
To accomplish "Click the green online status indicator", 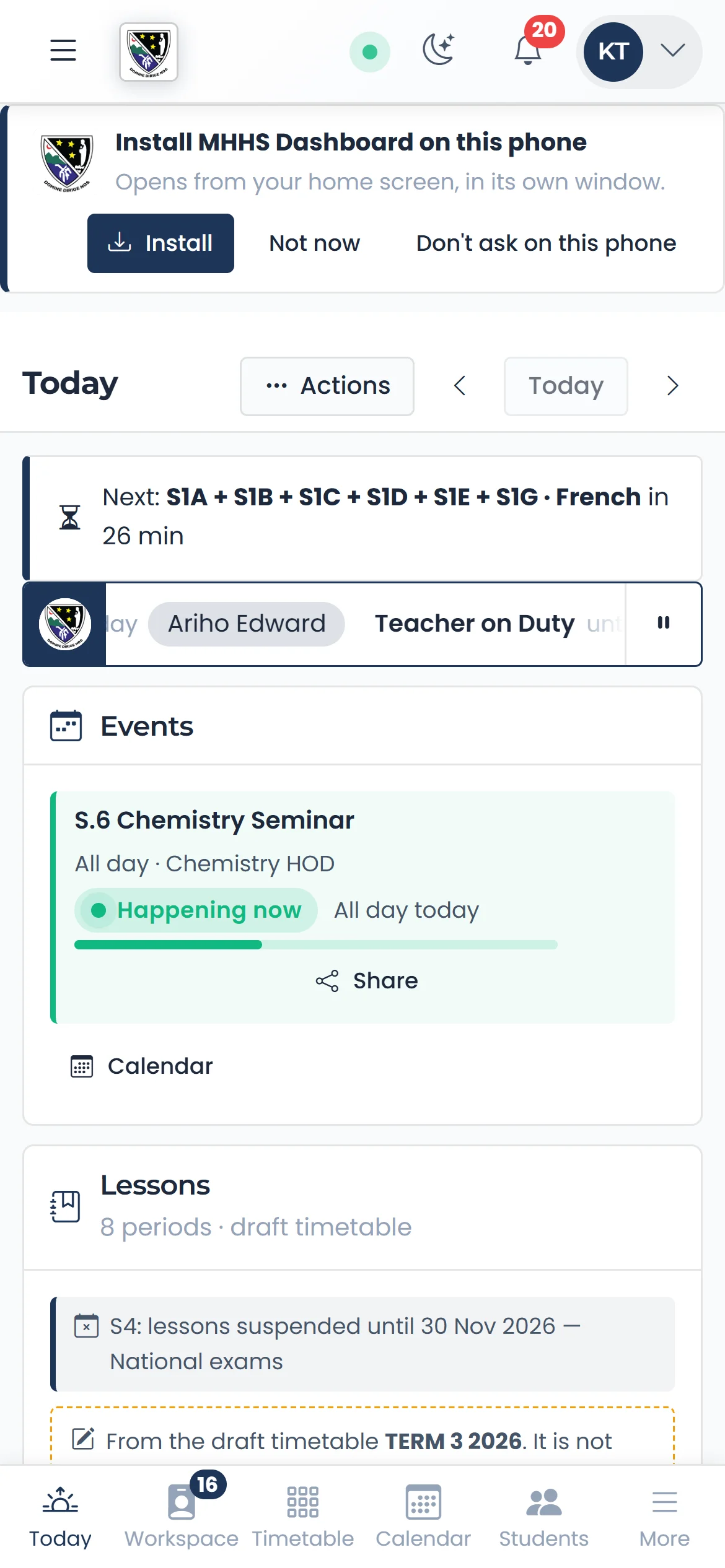I will (x=370, y=52).
